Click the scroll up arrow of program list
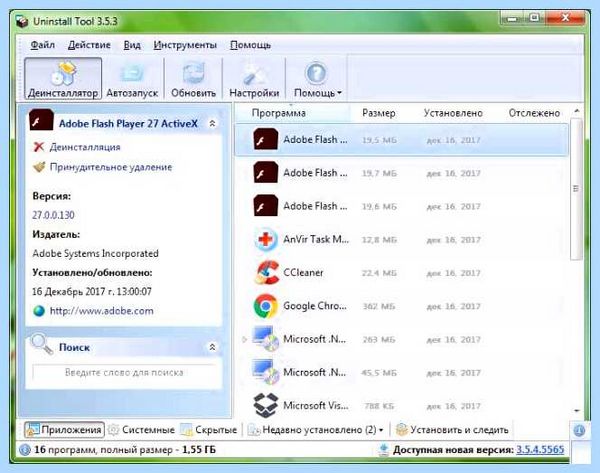Screen dimensions: 600x473 [x=577, y=111]
